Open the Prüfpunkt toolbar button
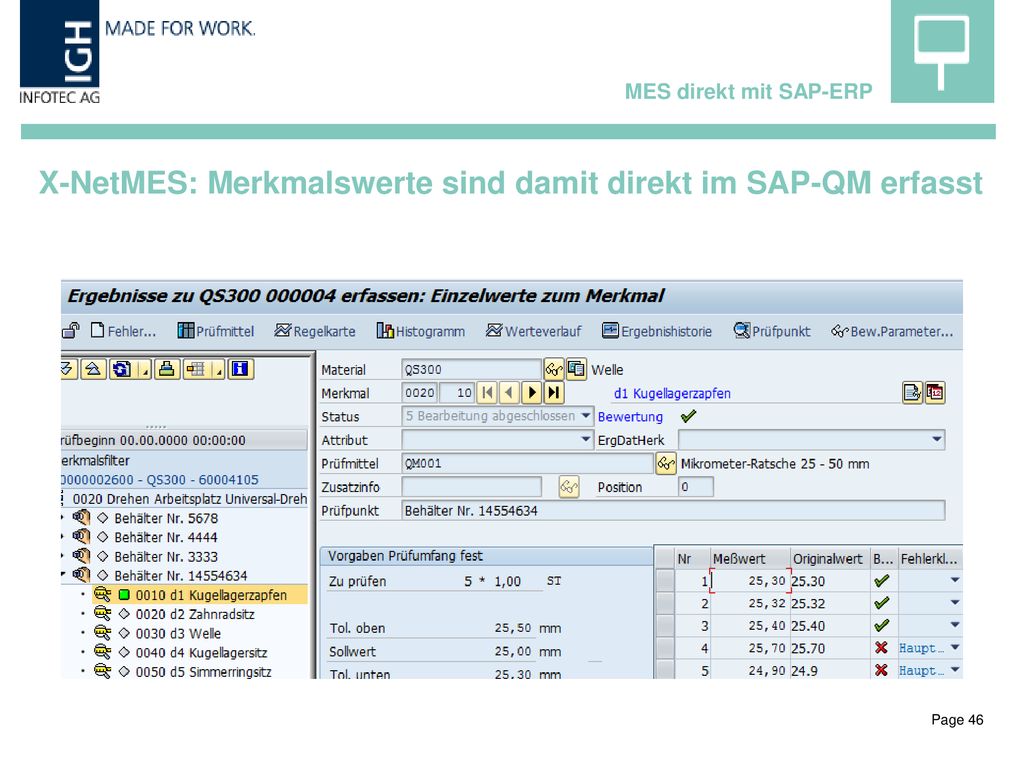 pyautogui.click(x=772, y=331)
